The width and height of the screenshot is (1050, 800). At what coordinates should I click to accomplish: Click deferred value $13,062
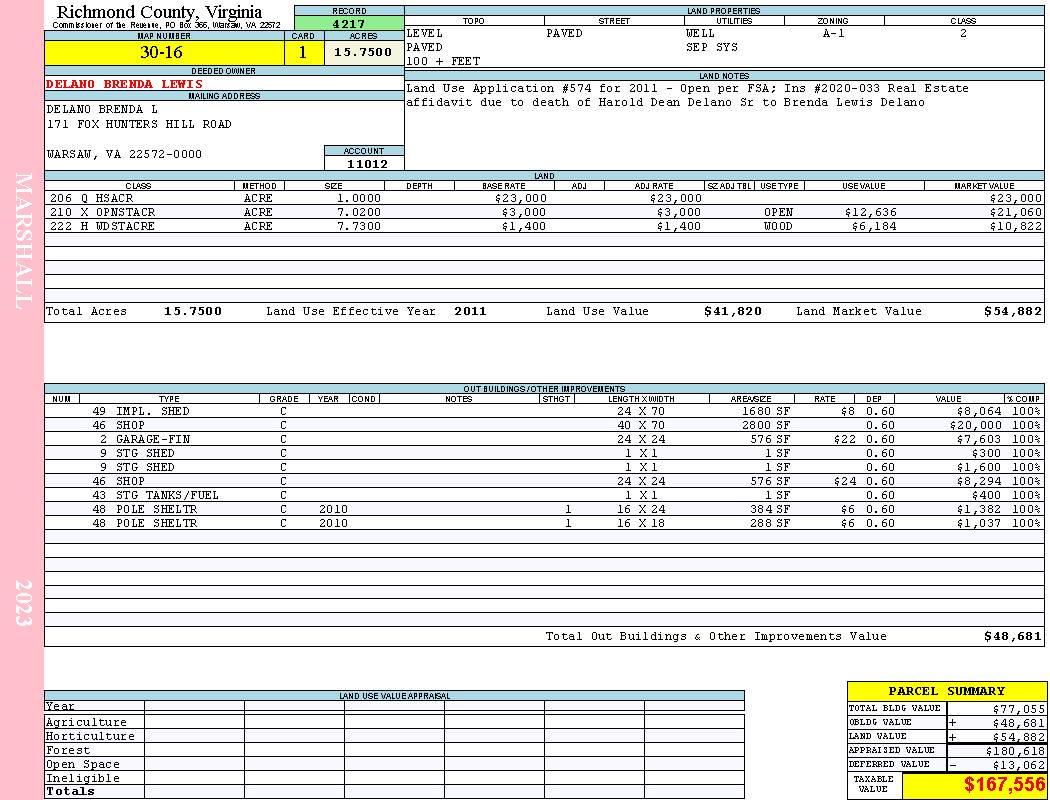point(1018,765)
